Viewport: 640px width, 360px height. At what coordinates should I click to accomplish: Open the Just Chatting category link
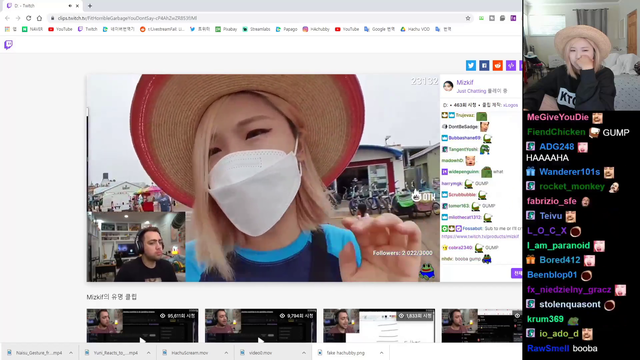471,91
